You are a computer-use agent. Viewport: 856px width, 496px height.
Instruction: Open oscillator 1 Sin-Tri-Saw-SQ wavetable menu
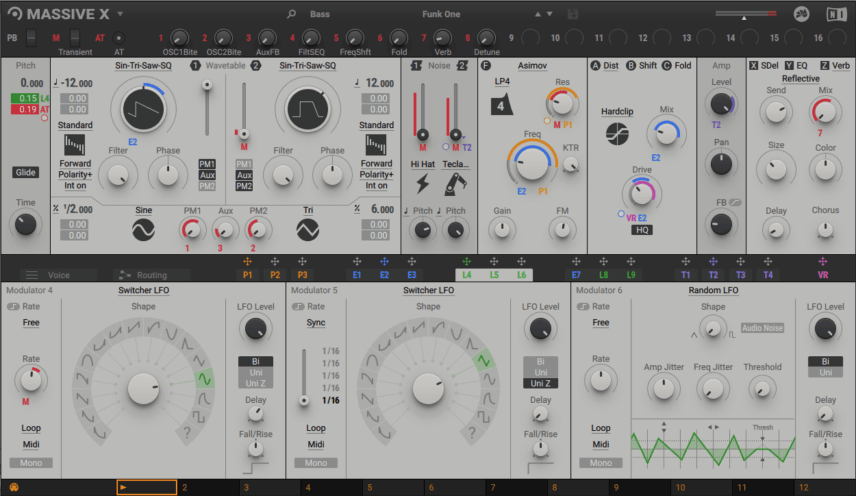pos(143,65)
